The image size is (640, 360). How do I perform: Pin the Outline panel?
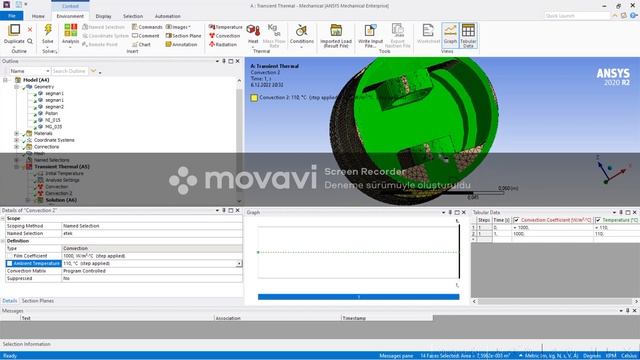(x=224, y=61)
